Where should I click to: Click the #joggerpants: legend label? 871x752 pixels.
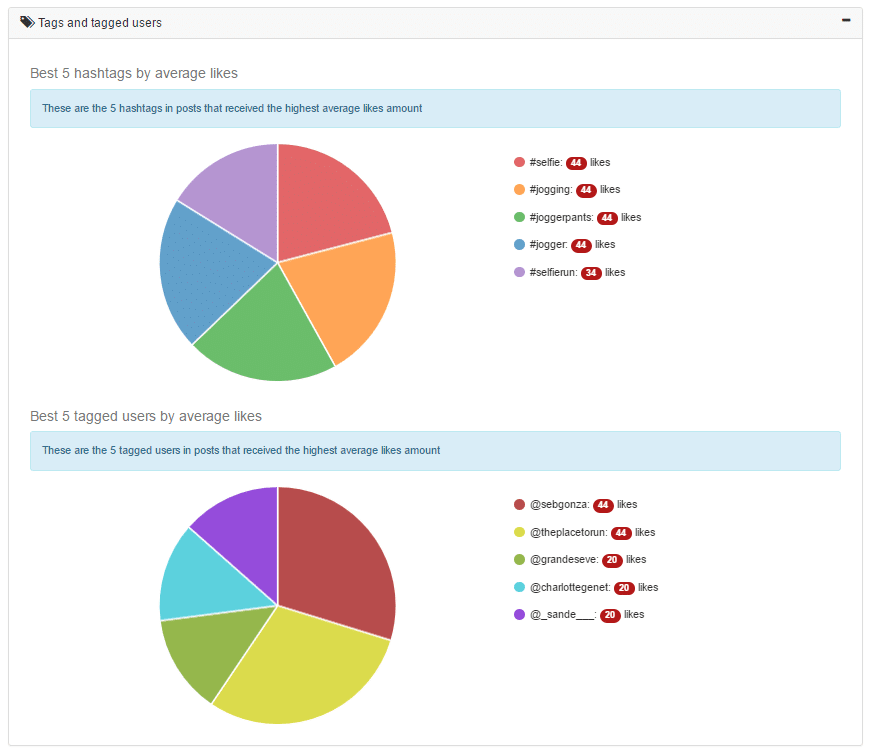point(562,217)
